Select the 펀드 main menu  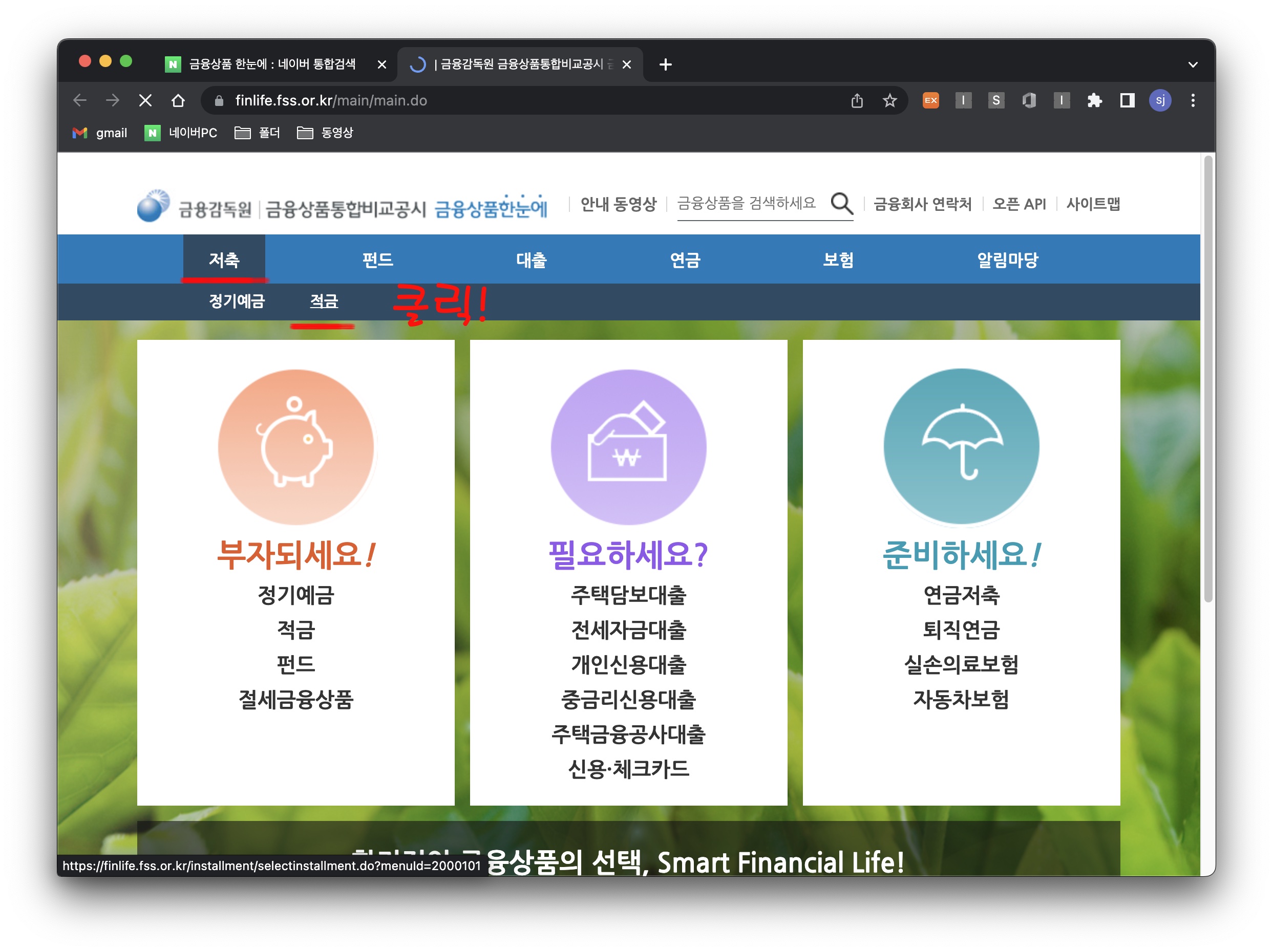pos(377,259)
